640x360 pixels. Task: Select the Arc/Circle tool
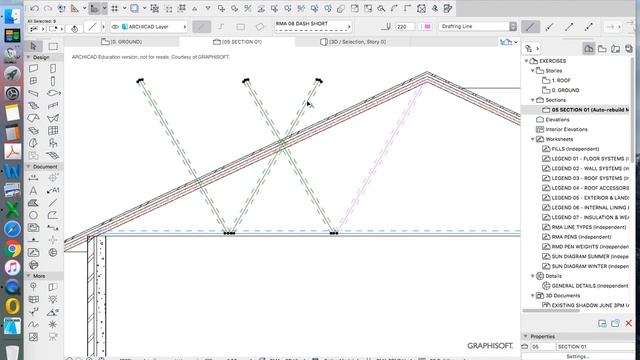pyautogui.click(x=33, y=215)
